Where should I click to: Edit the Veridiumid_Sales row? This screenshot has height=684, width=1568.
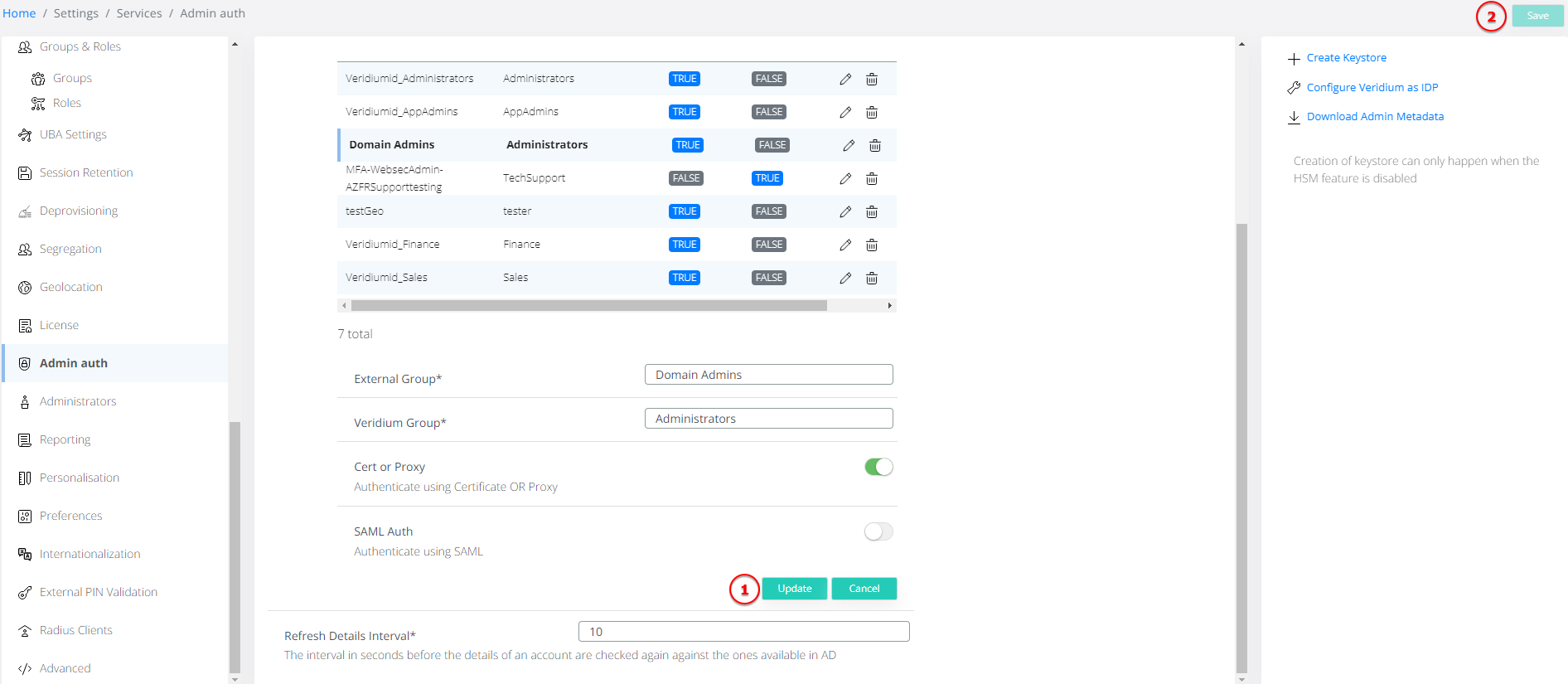tap(844, 278)
